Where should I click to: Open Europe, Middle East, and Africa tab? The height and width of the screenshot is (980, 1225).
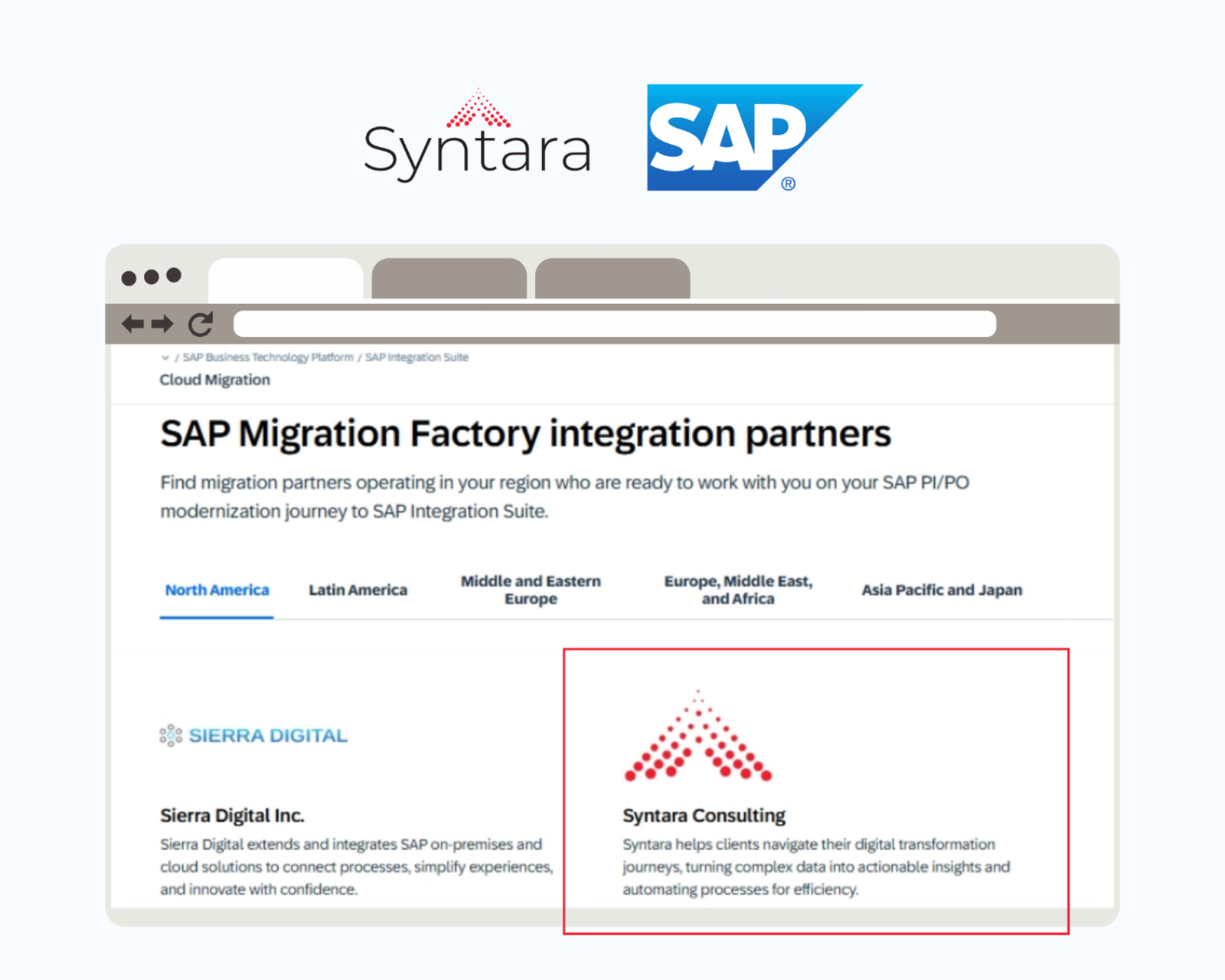coord(738,590)
